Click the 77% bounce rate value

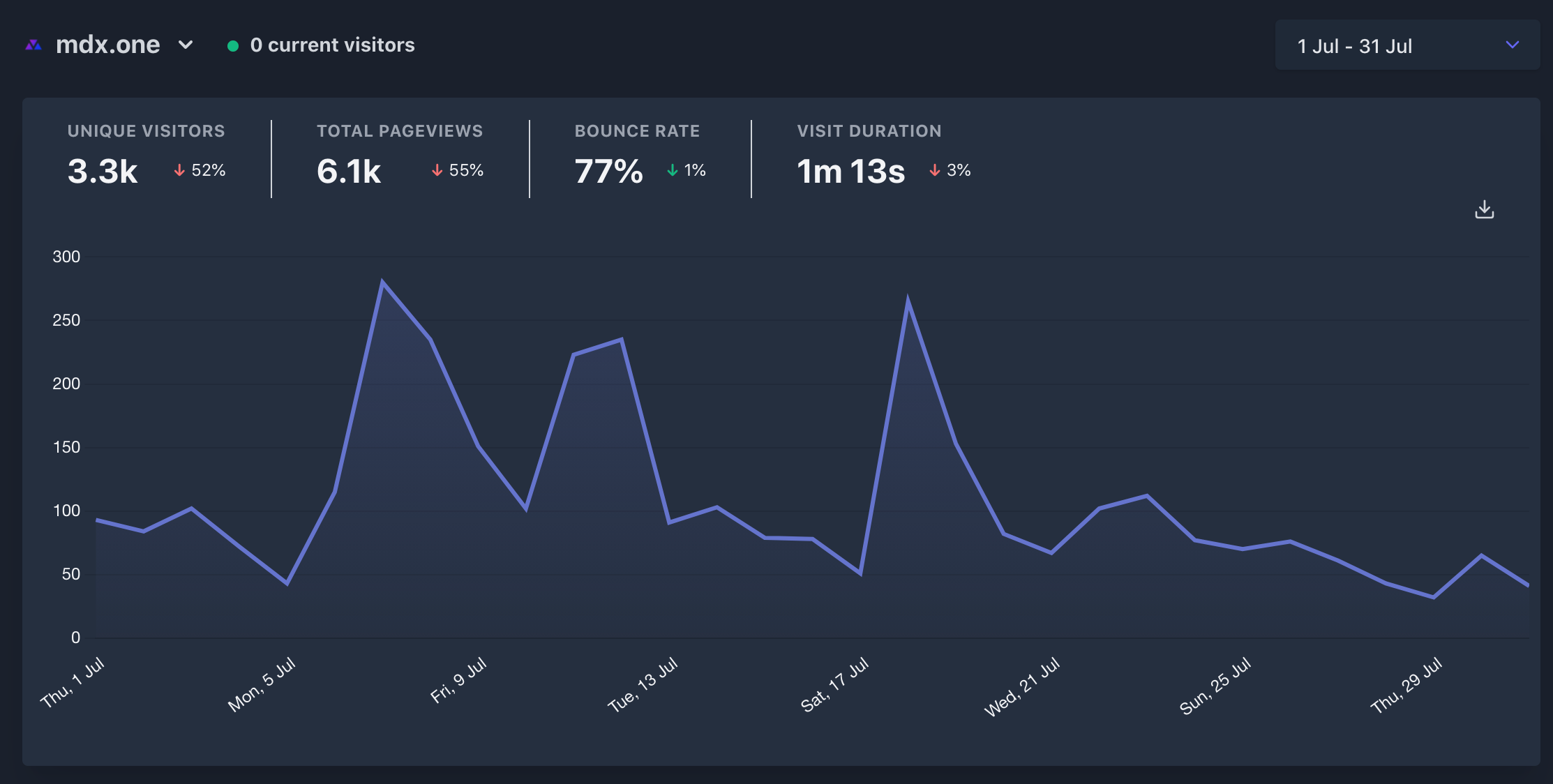(x=608, y=172)
